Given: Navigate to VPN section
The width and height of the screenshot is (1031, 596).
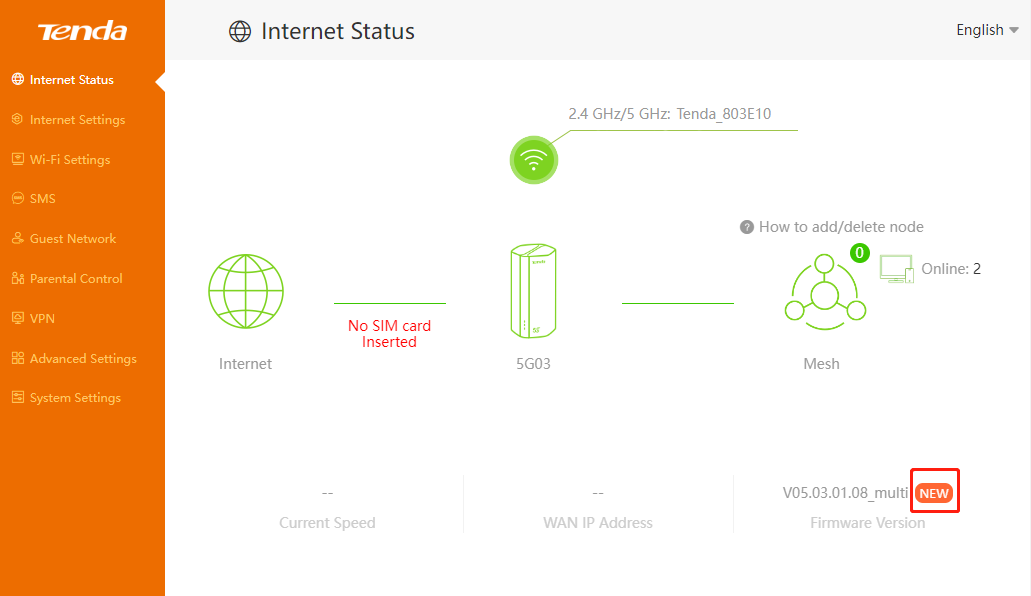Looking at the screenshot, I should click(x=42, y=319).
